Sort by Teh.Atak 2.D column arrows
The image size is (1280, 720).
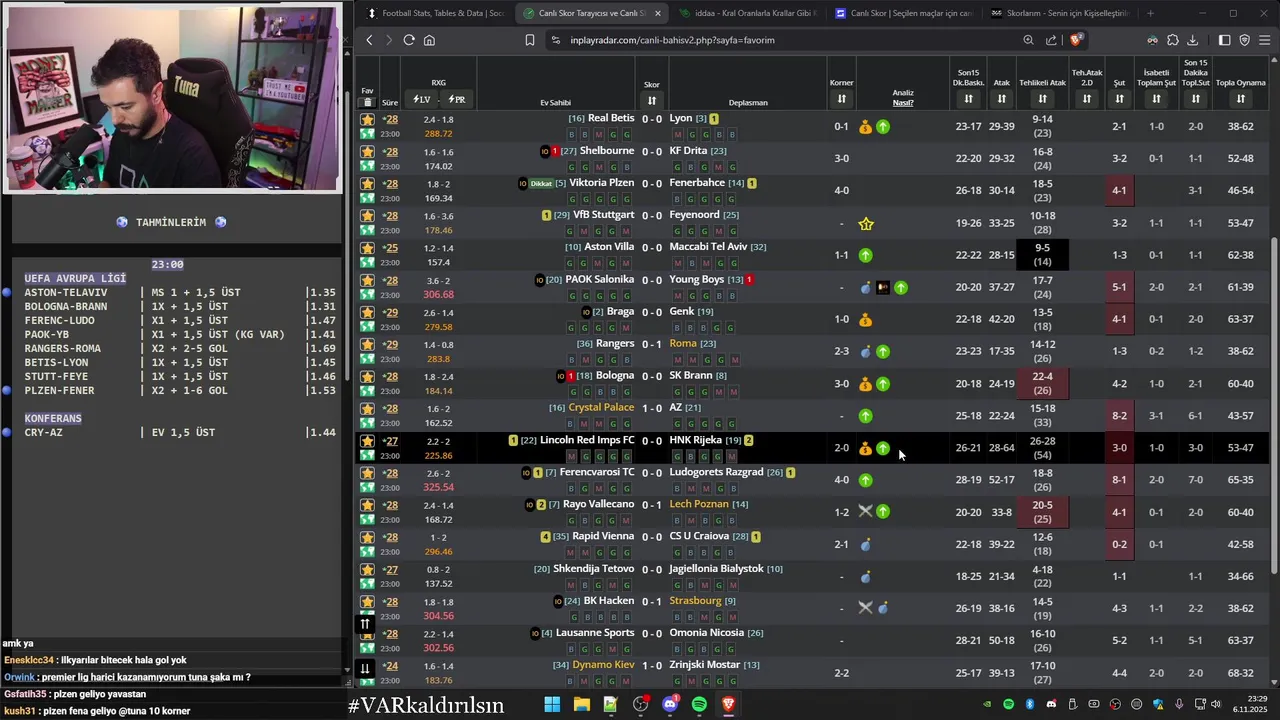(x=1087, y=98)
